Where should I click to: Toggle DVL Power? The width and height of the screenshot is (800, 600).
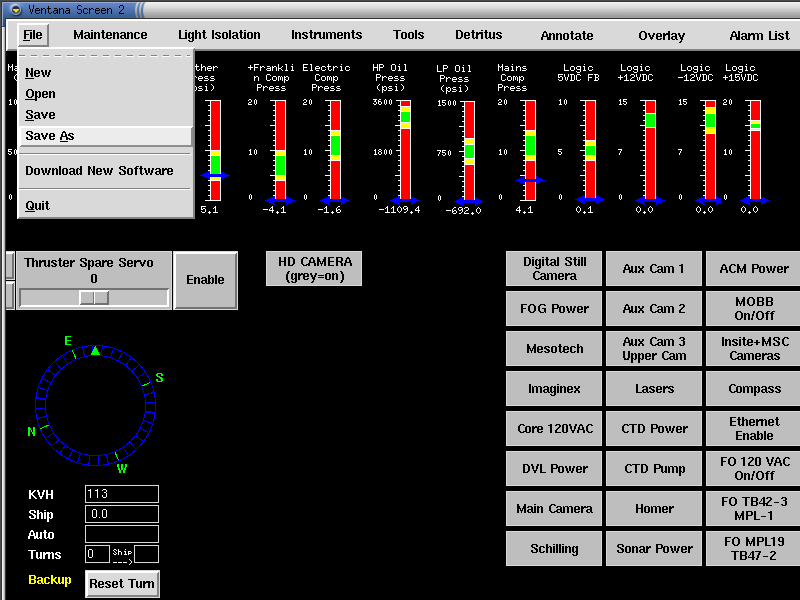coord(554,468)
